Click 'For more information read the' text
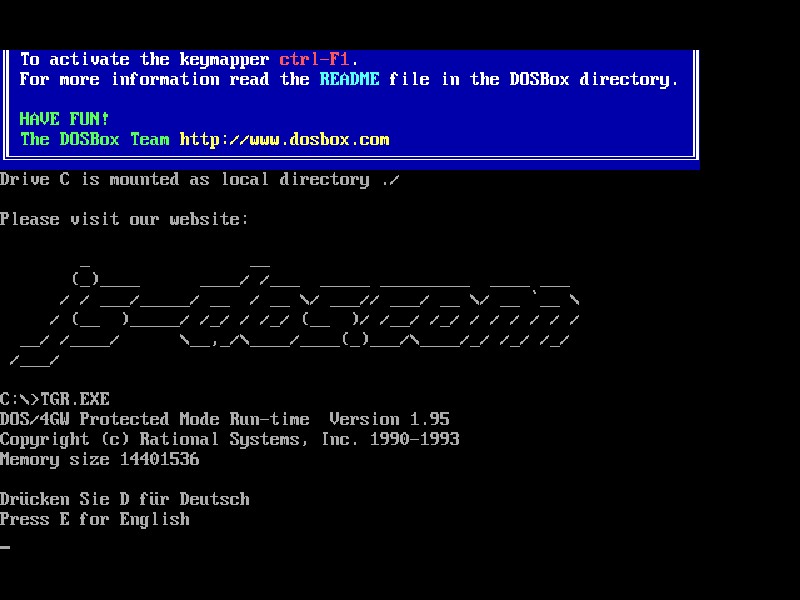The width and height of the screenshot is (800, 600). [164, 79]
